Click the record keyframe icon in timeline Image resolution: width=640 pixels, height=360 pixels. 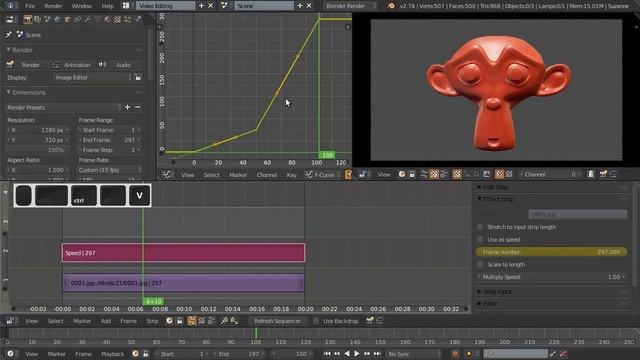click(x=455, y=354)
